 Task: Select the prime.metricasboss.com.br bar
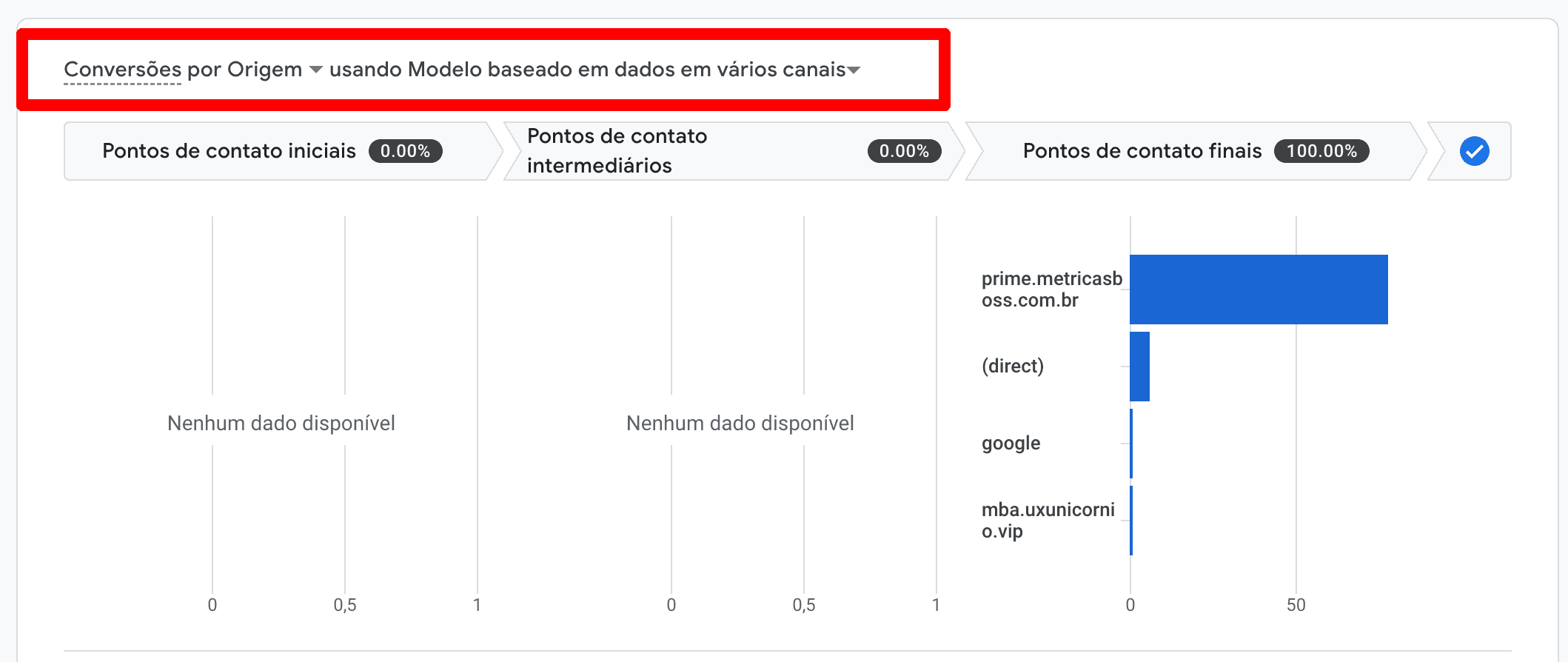1259,289
